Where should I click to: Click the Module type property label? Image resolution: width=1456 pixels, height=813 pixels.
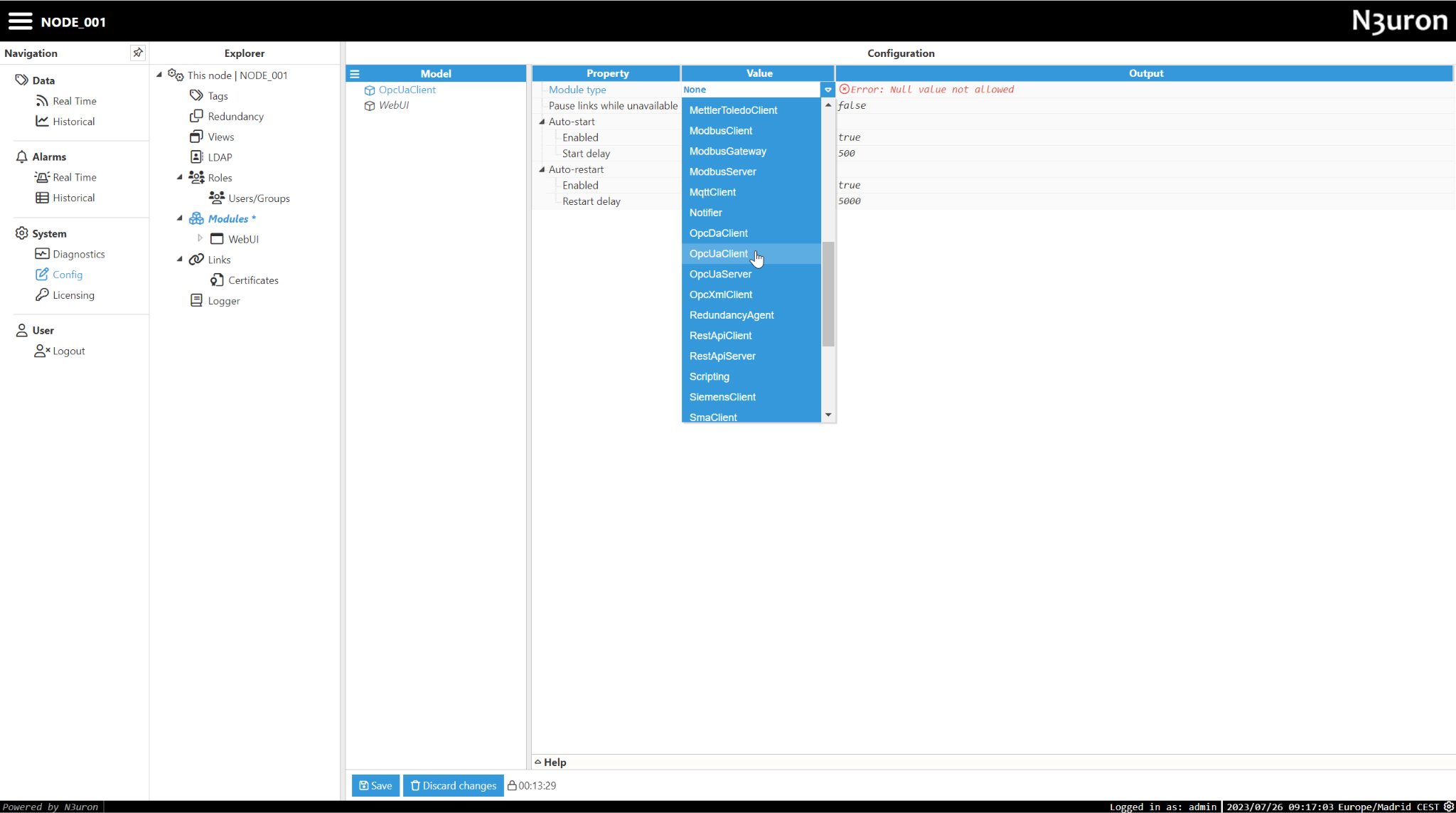[577, 90]
